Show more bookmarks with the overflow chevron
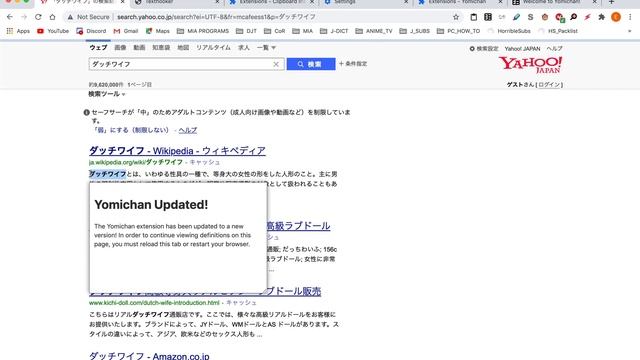Viewport: 640px width, 360px height. point(629,31)
